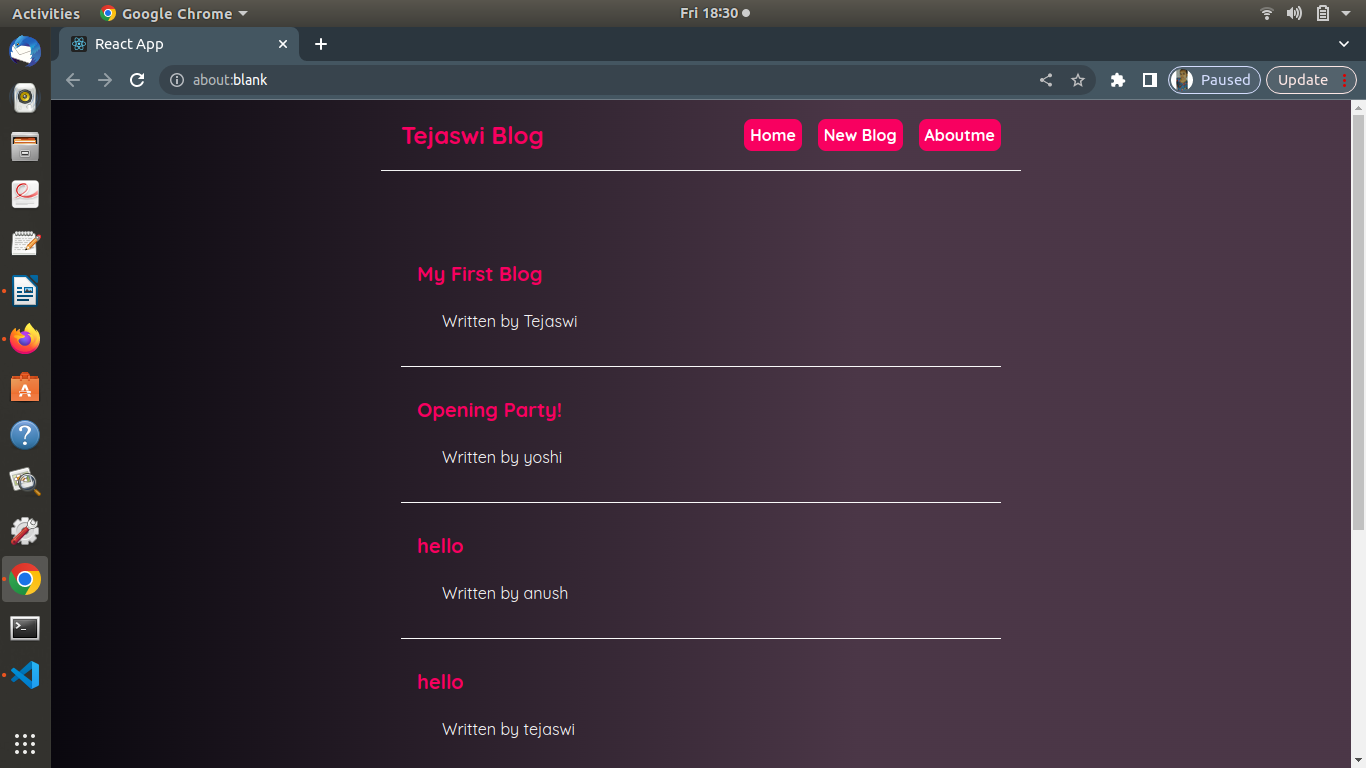Click the page's vertical scrollbar
The height and width of the screenshot is (768, 1366).
[1358, 320]
